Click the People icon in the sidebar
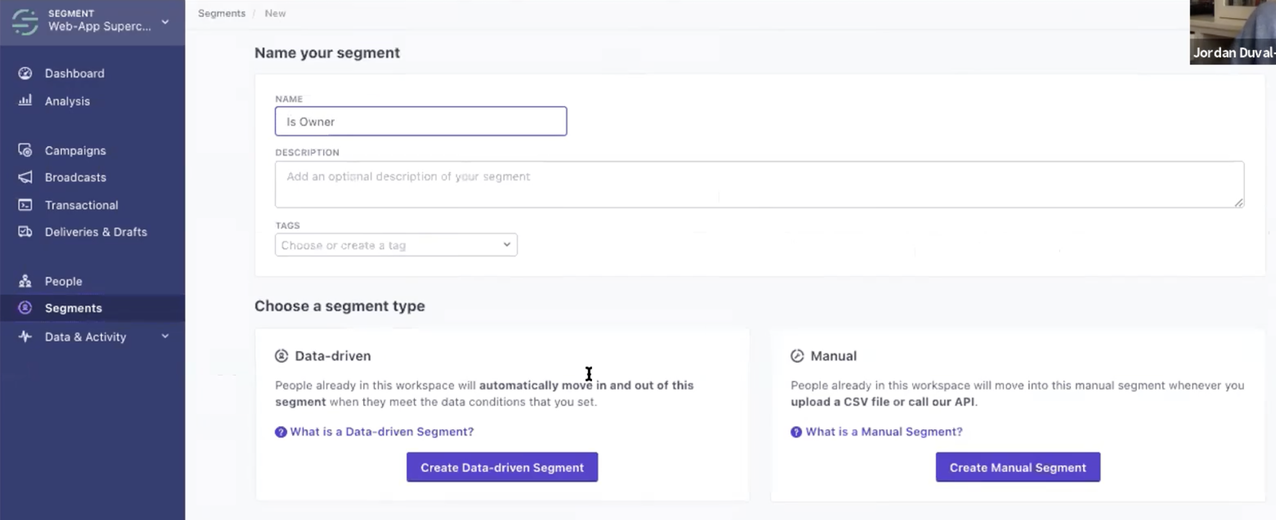 (x=25, y=281)
